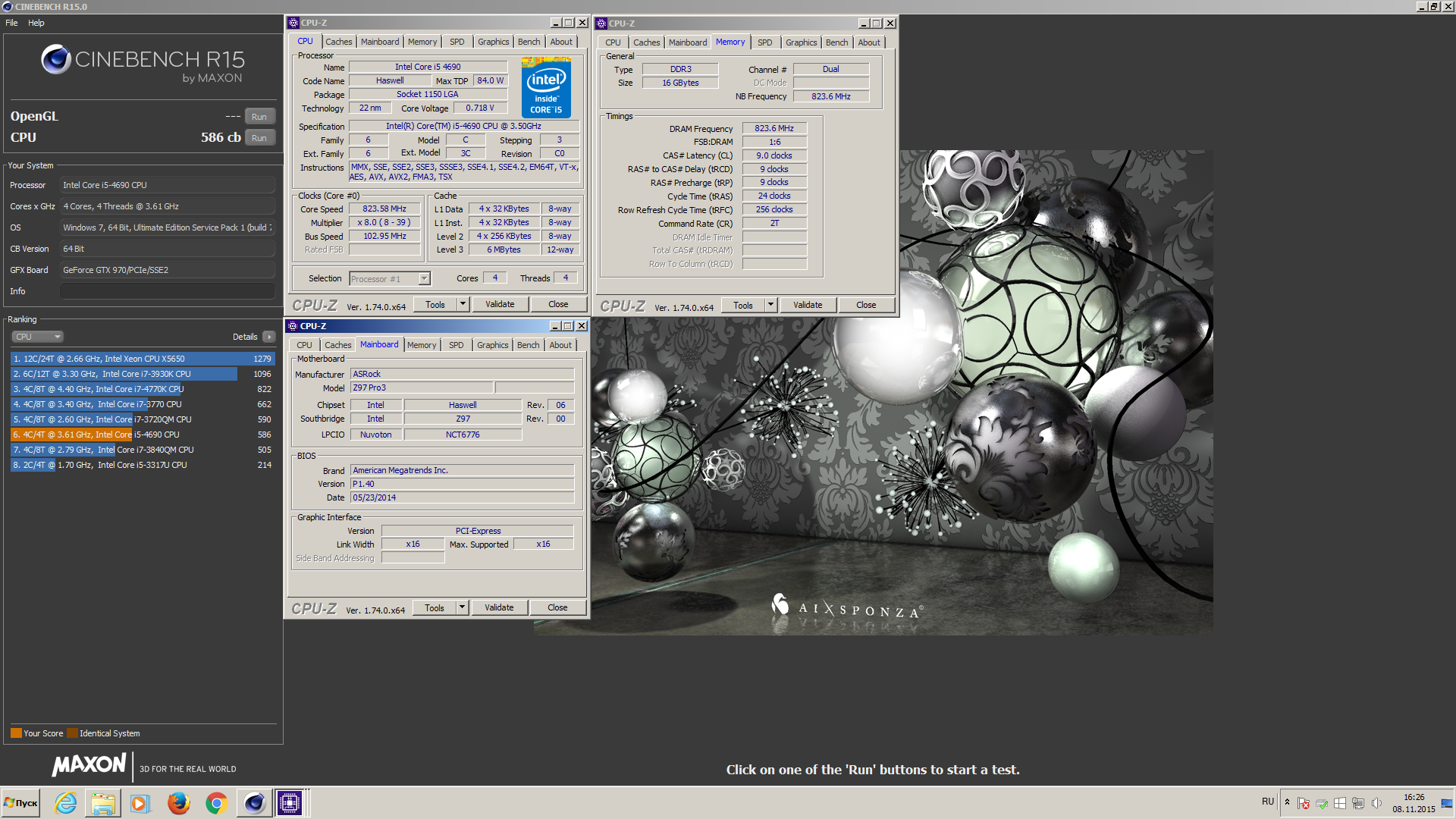Select Mainboard tab in Memory CPU-Z window

click(688, 42)
